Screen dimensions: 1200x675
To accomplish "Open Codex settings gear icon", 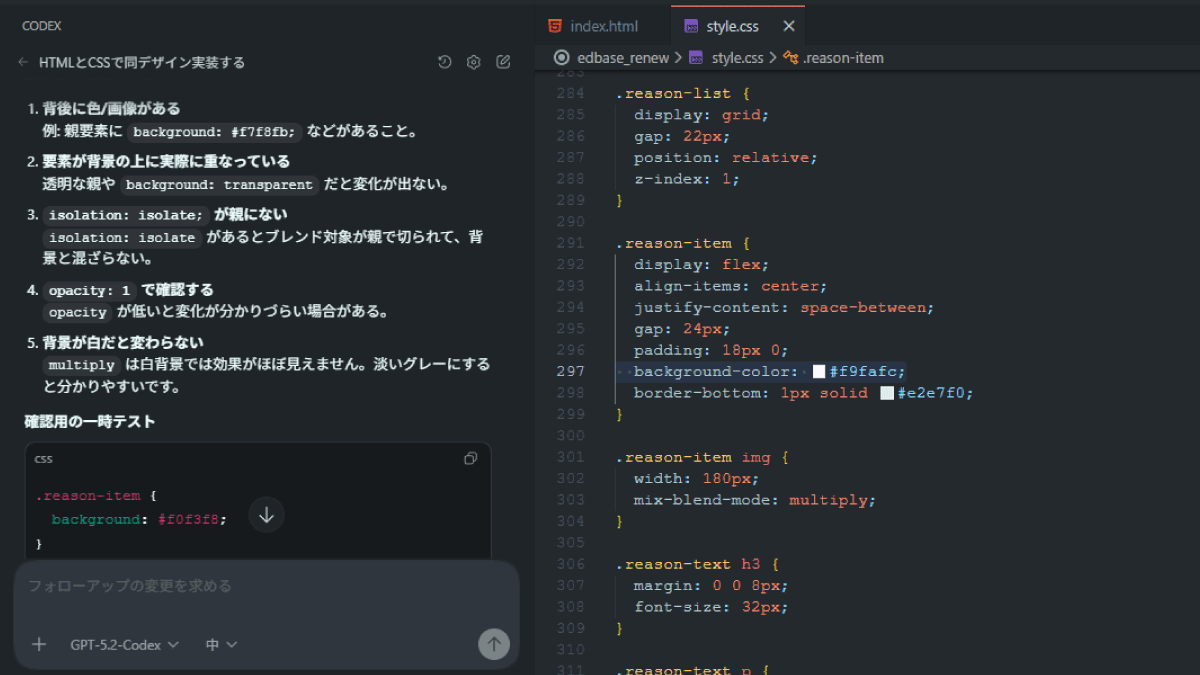I will coord(474,62).
